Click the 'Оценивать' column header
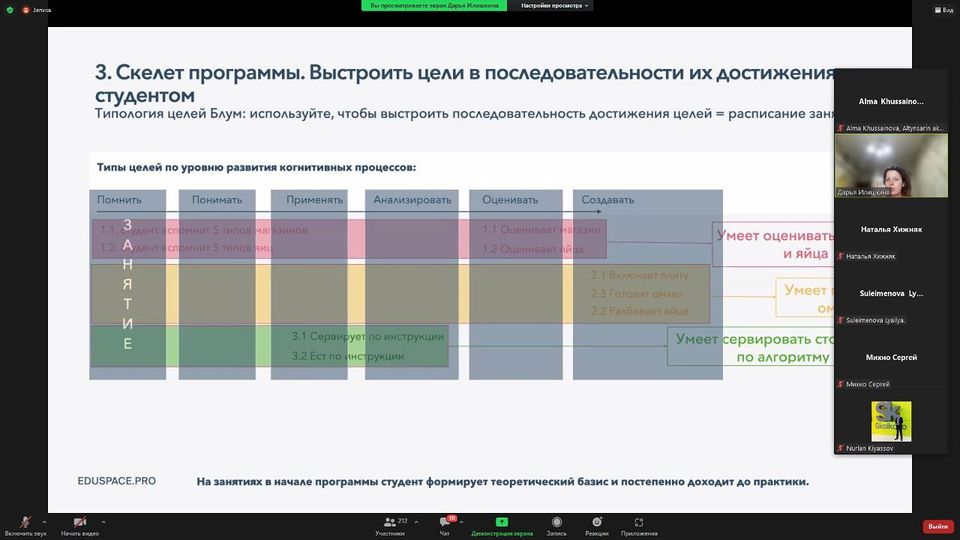This screenshot has height=540, width=960. [509, 200]
